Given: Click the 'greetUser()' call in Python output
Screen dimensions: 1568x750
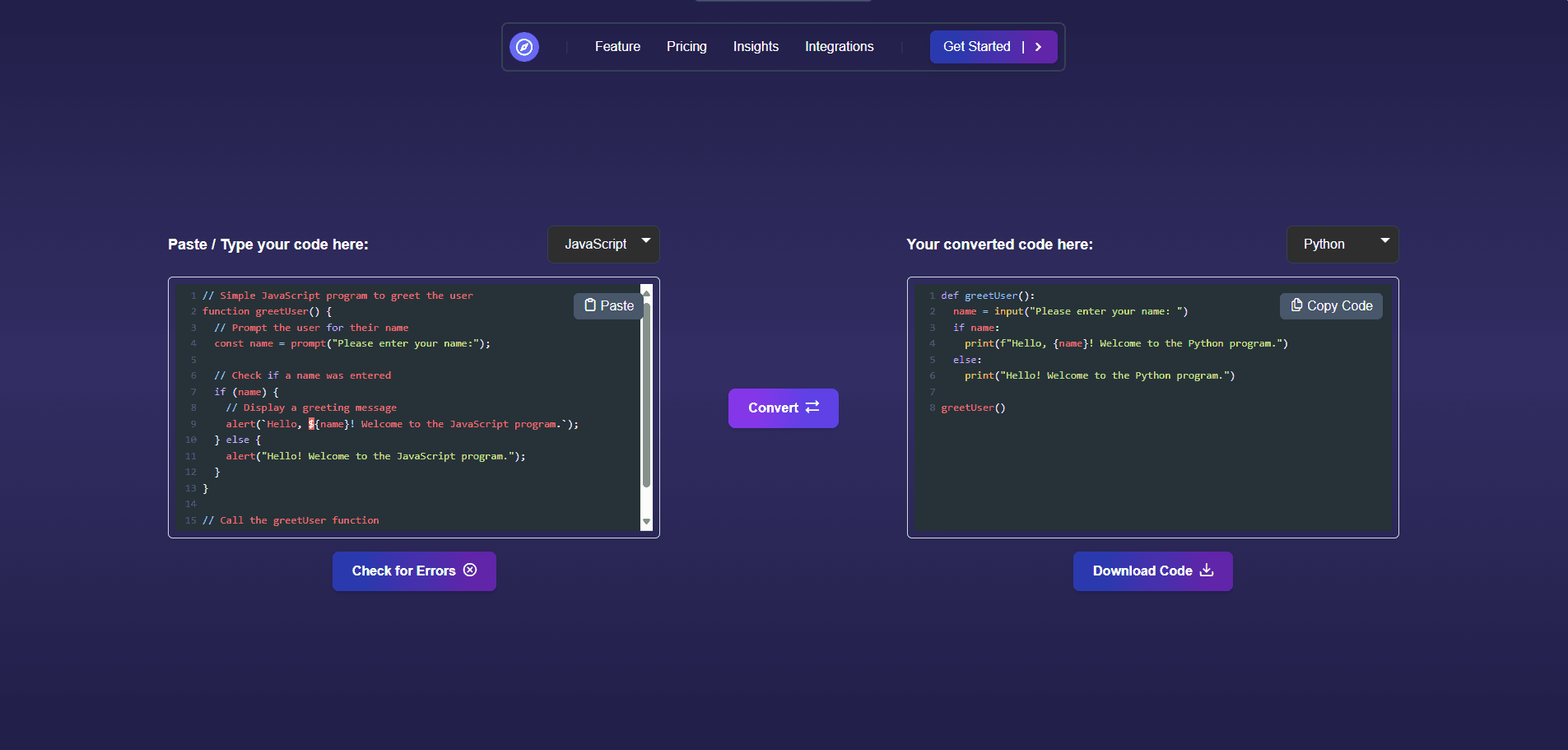Looking at the screenshot, I should tap(973, 408).
